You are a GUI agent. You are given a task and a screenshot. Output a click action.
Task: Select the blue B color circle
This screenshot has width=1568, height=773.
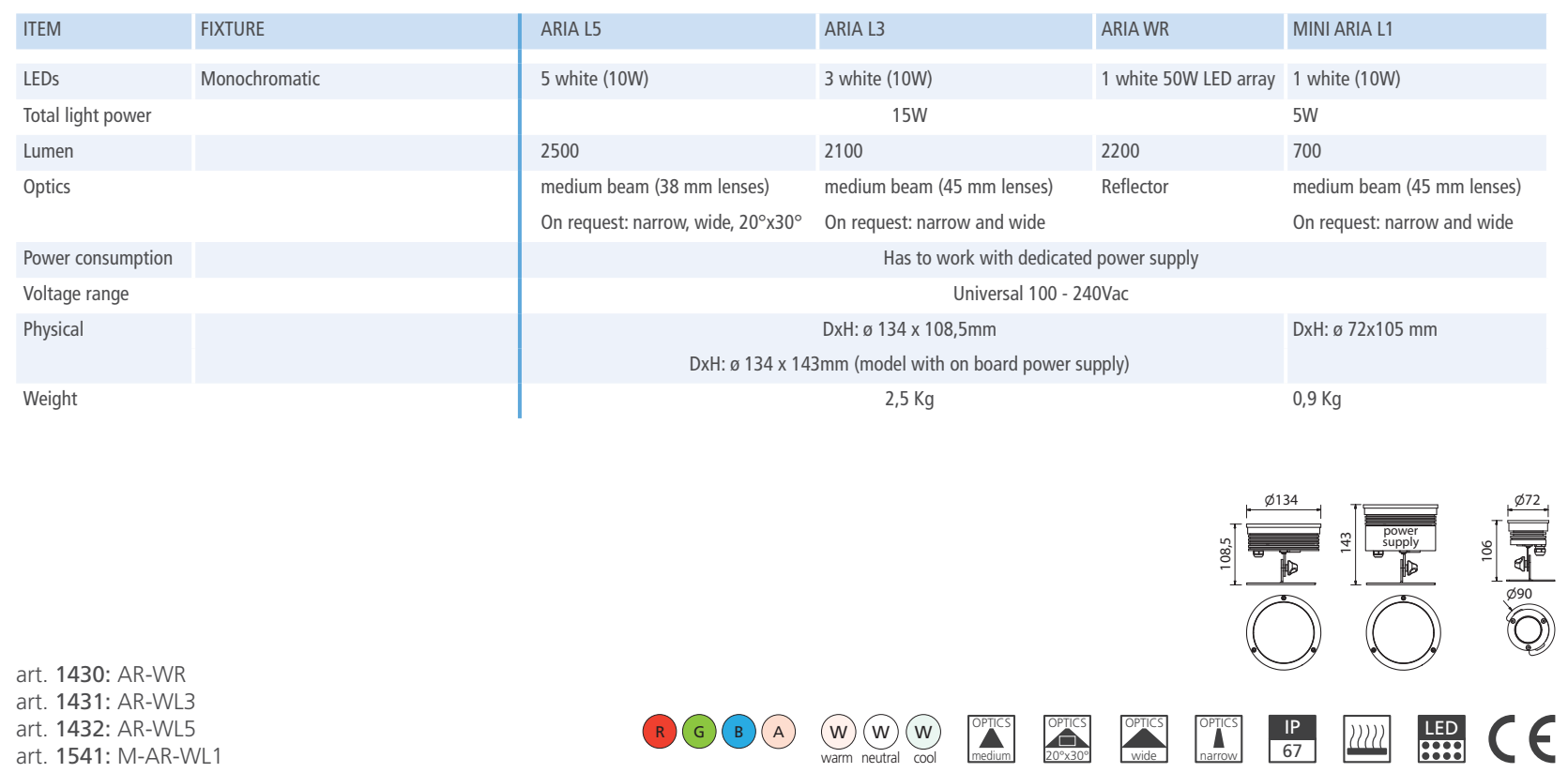pos(738,732)
